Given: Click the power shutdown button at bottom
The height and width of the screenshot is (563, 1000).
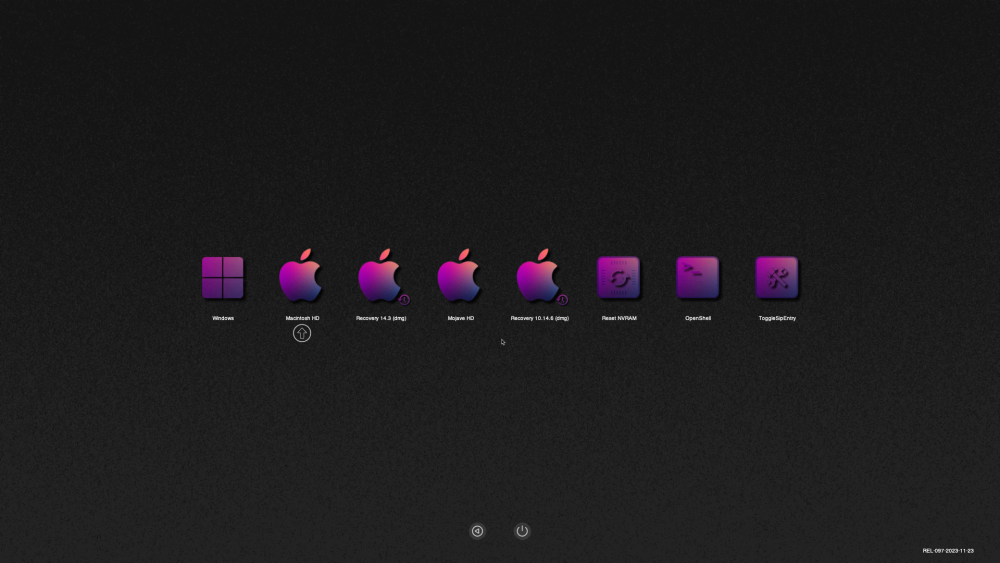Looking at the screenshot, I should [x=522, y=531].
